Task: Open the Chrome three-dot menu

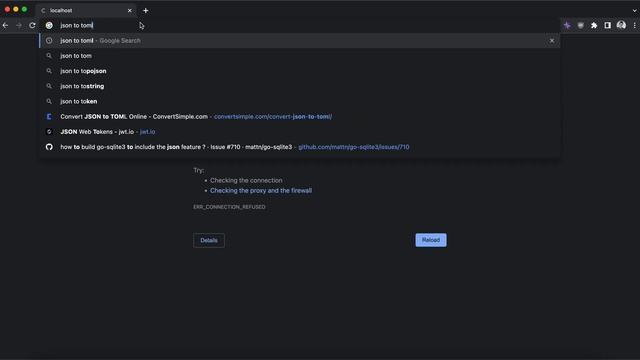Action: (634, 25)
